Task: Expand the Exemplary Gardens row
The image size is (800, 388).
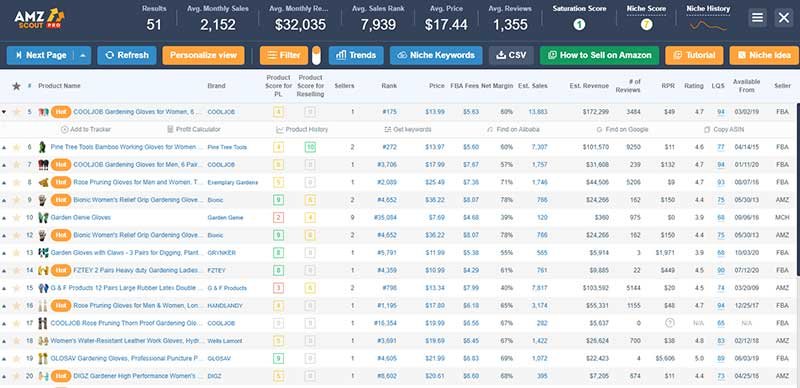Action: (x=4, y=182)
